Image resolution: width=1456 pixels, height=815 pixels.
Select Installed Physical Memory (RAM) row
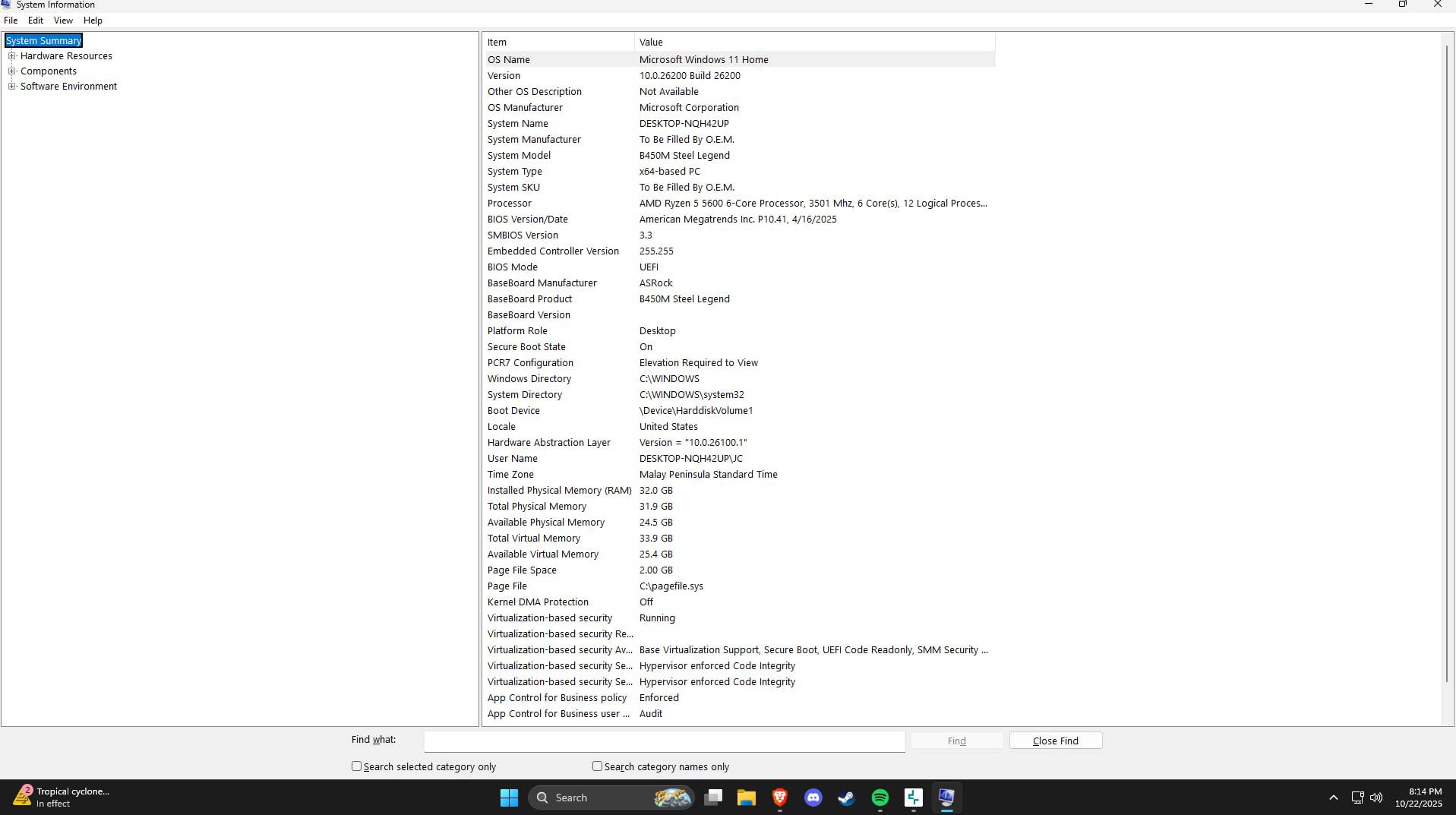point(739,491)
